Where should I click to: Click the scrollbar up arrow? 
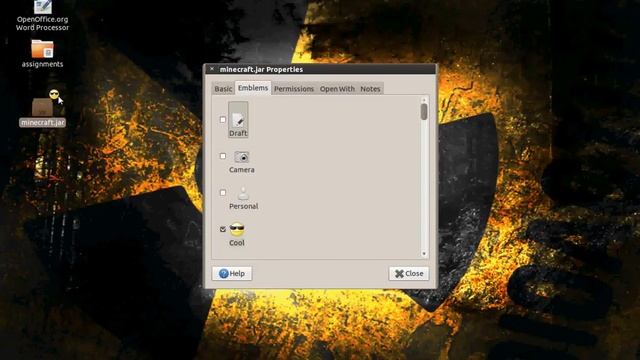(424, 100)
